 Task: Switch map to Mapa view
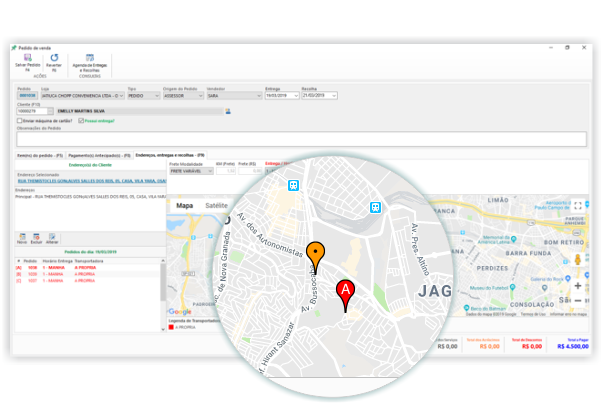click(x=185, y=206)
